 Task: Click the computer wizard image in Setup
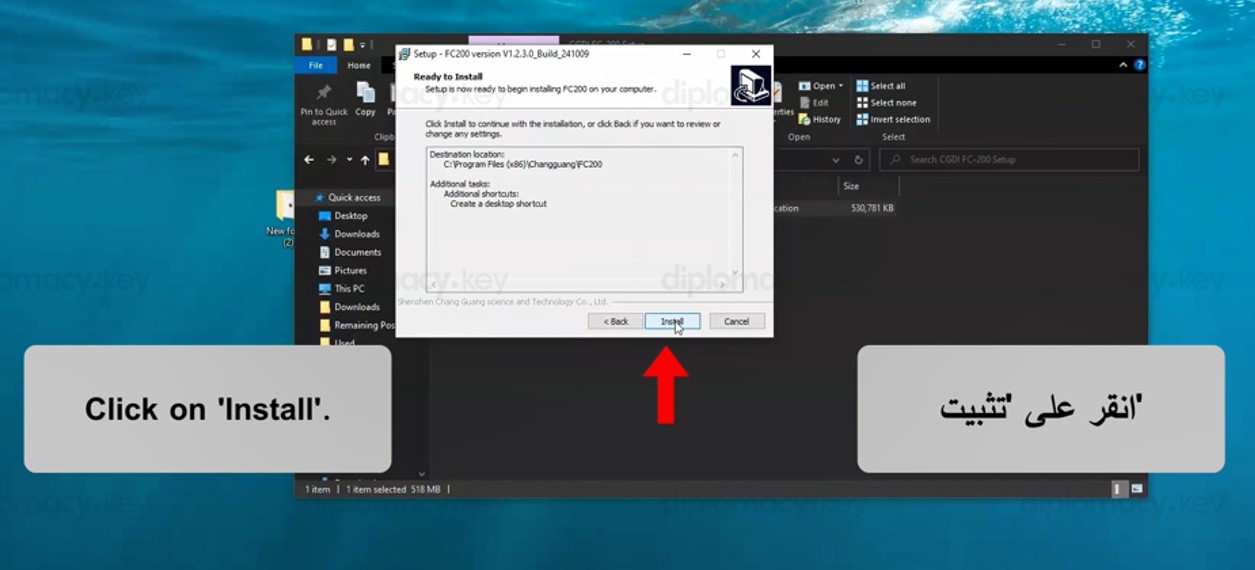coord(751,86)
